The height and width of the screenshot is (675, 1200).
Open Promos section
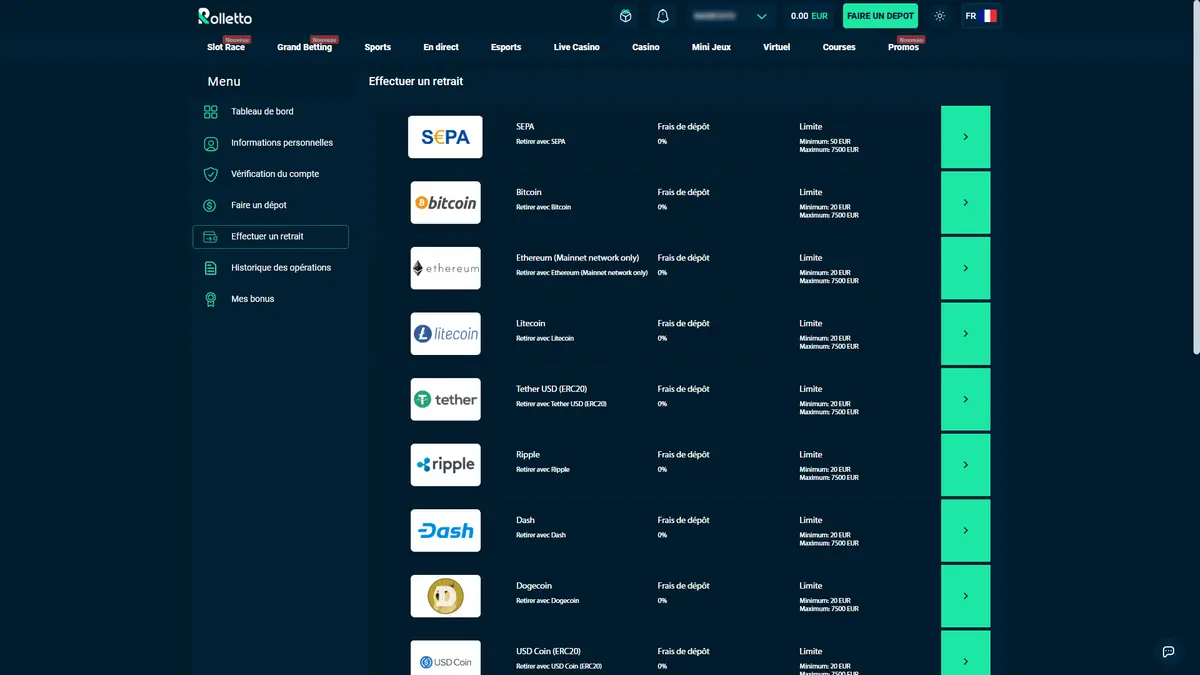pyautogui.click(x=903, y=47)
